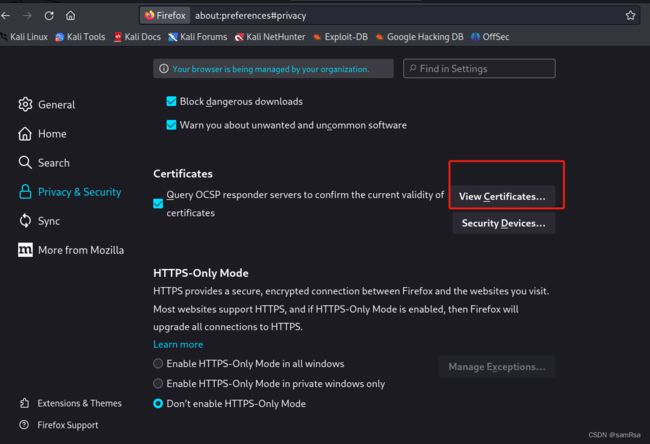Click the View Certificates button
Screen dimensions: 650x444
click(x=502, y=197)
